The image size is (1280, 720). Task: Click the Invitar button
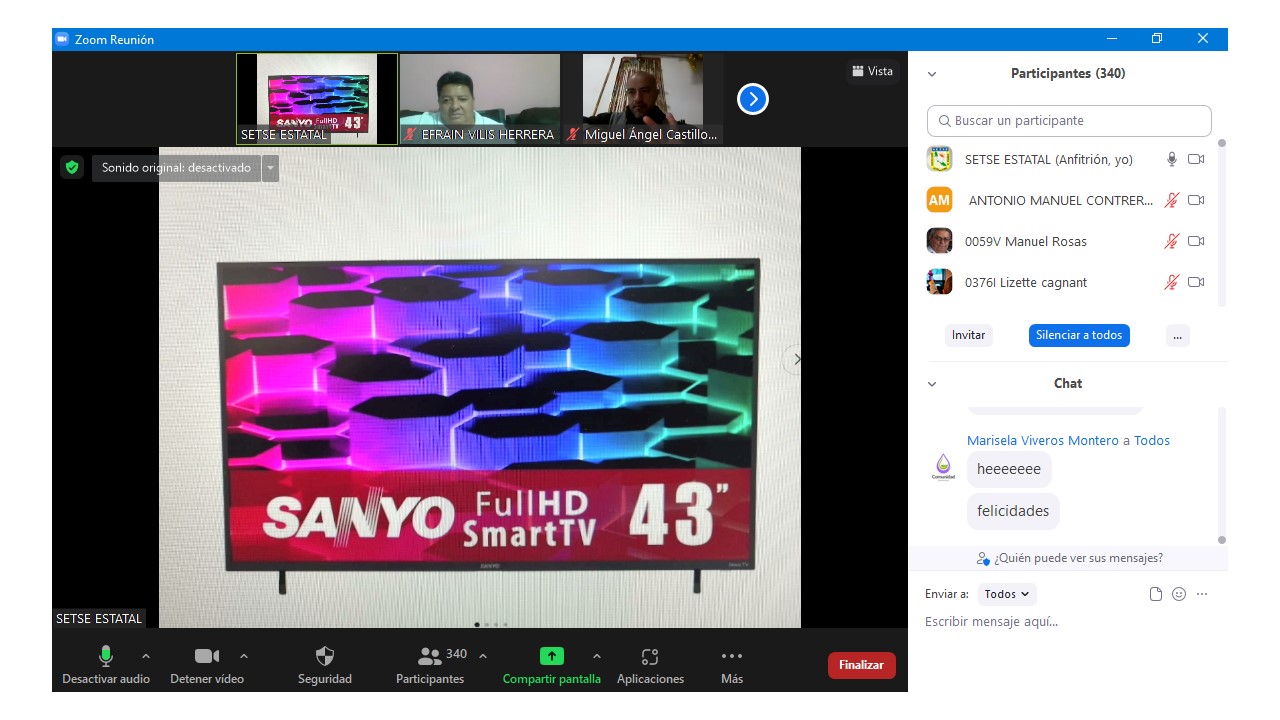pyautogui.click(x=968, y=335)
